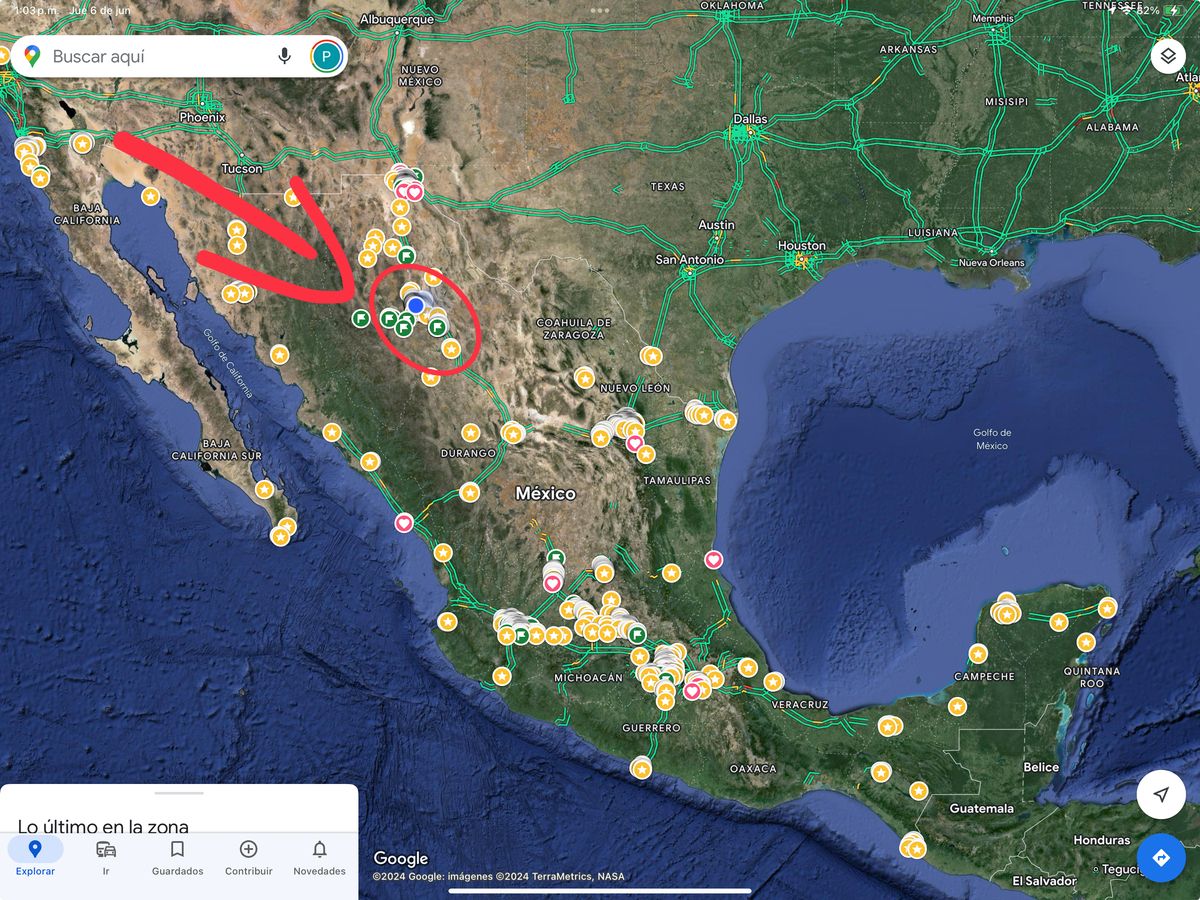Open Lo último en la zona panel

[103, 826]
